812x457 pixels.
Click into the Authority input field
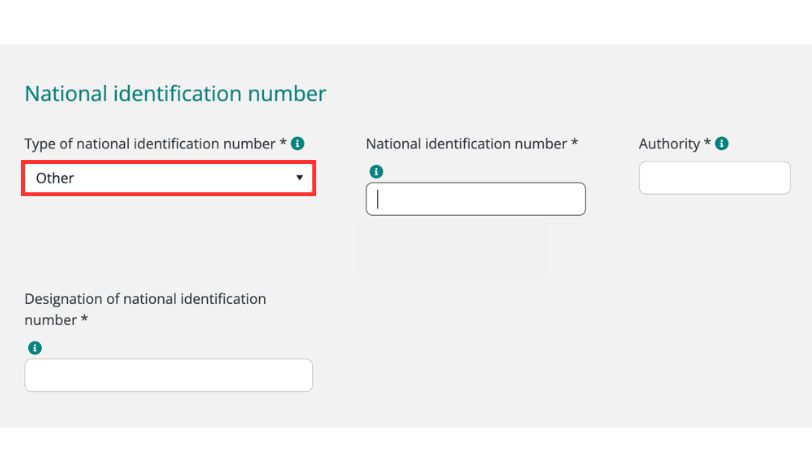pyautogui.click(x=714, y=178)
